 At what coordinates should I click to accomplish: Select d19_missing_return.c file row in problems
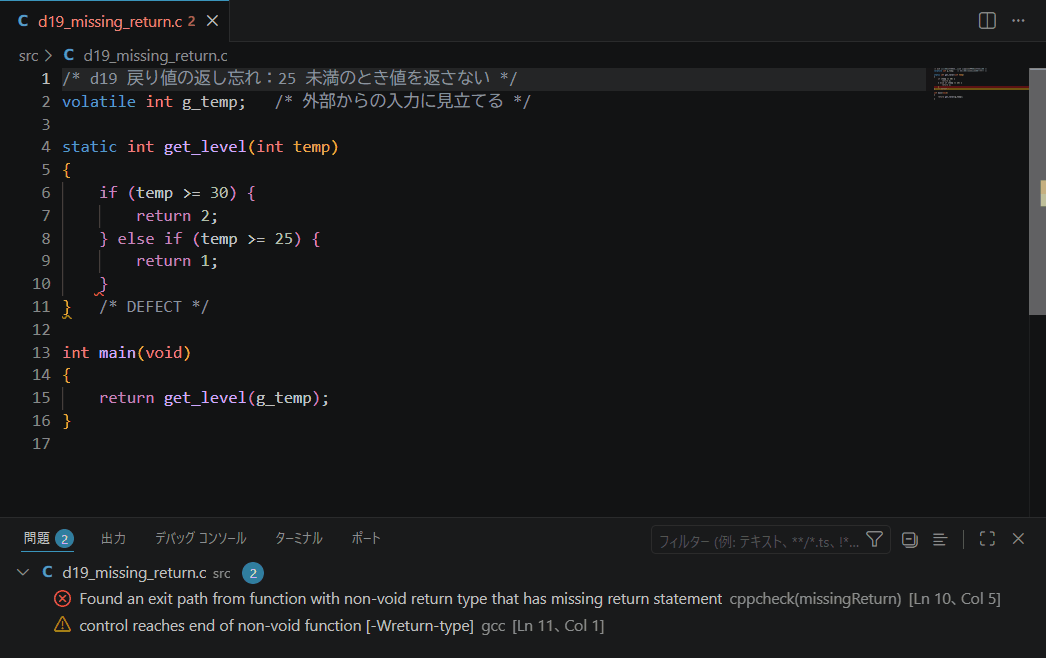pos(523,573)
